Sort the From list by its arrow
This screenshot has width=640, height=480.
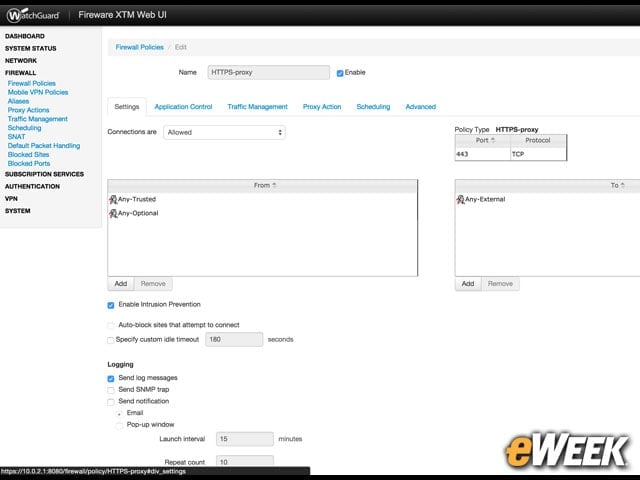coord(274,185)
